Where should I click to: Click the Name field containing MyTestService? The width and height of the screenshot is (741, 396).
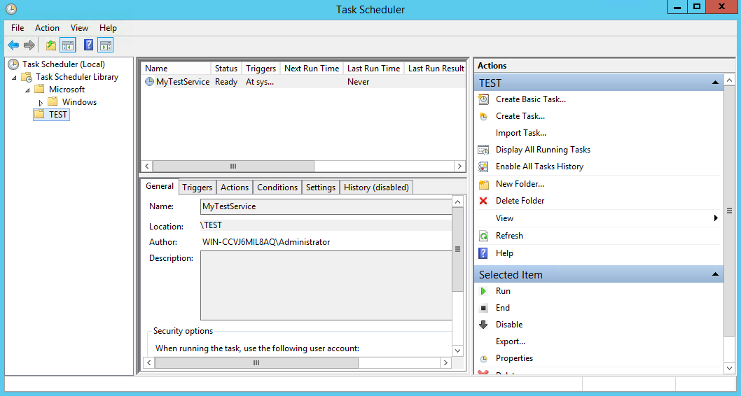pos(326,207)
